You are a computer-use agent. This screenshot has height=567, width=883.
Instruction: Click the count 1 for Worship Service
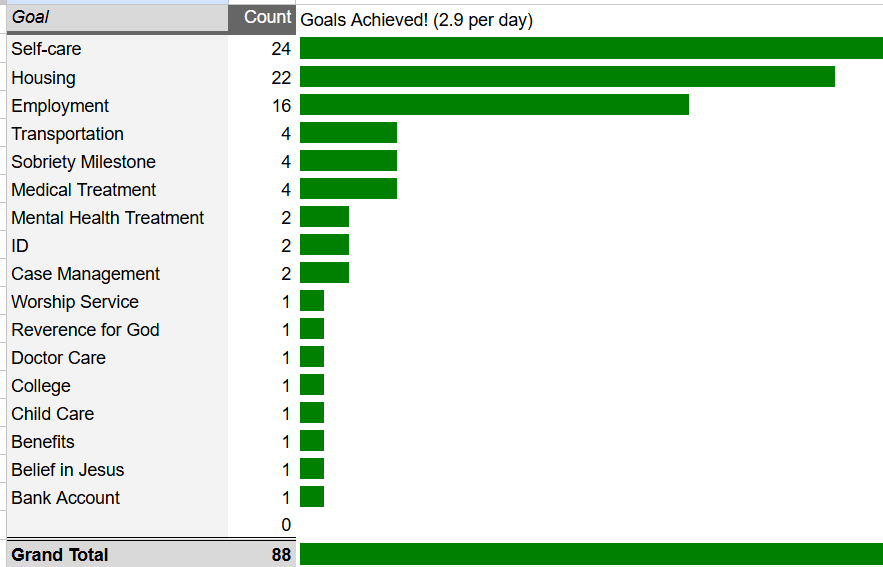coord(286,302)
